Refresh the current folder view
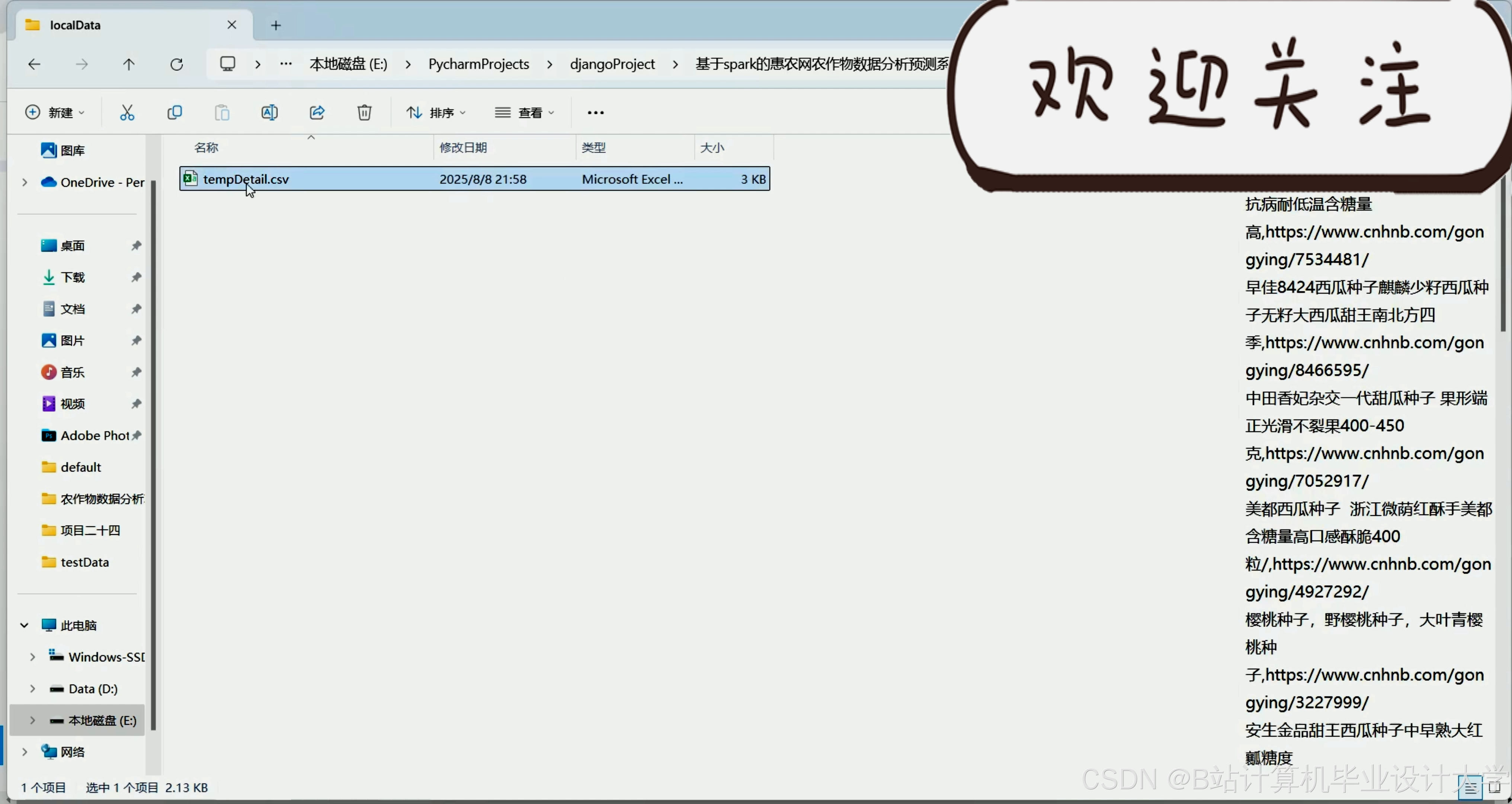 click(177, 64)
